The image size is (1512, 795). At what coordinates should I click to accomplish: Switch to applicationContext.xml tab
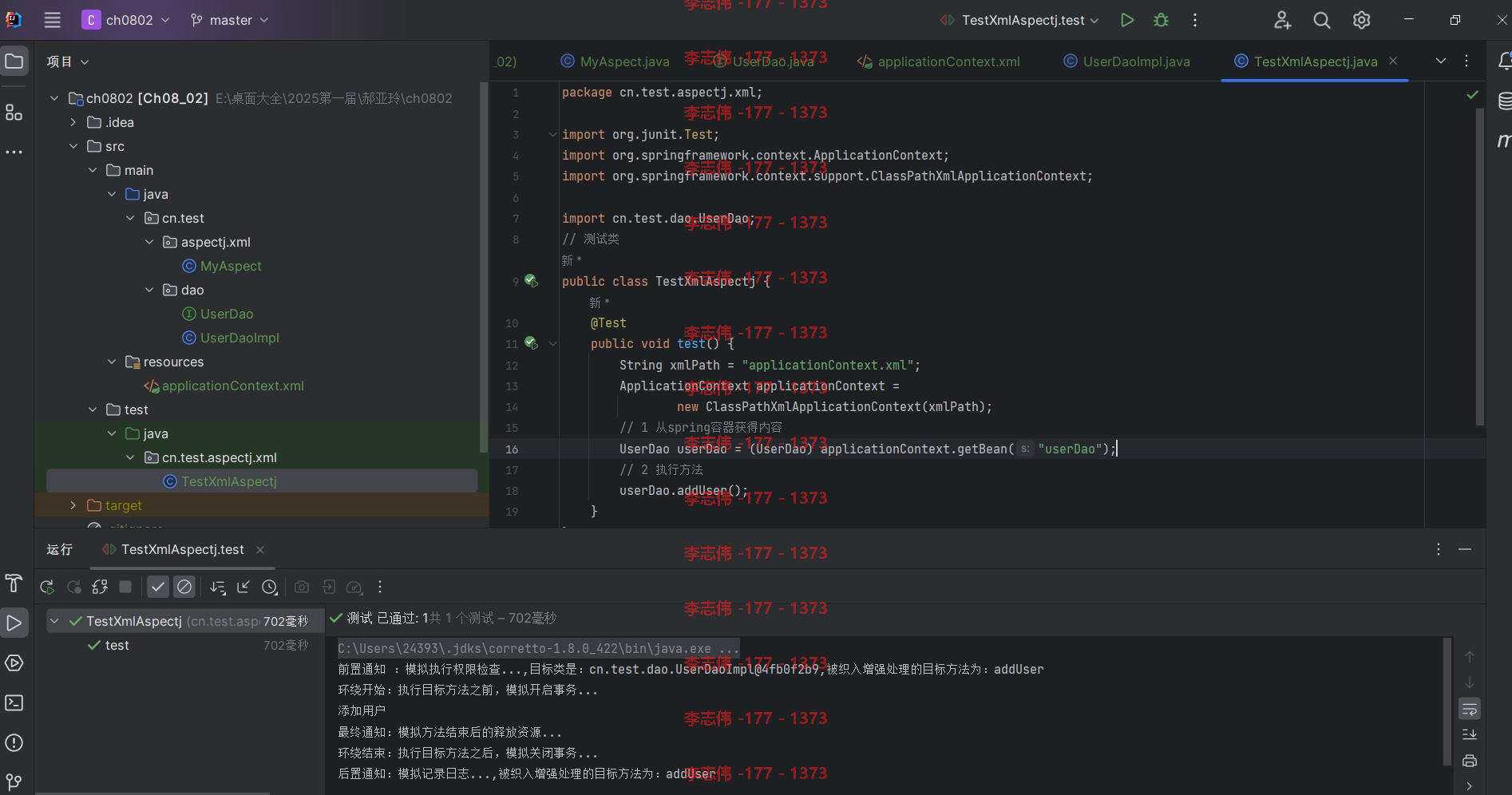(x=939, y=61)
